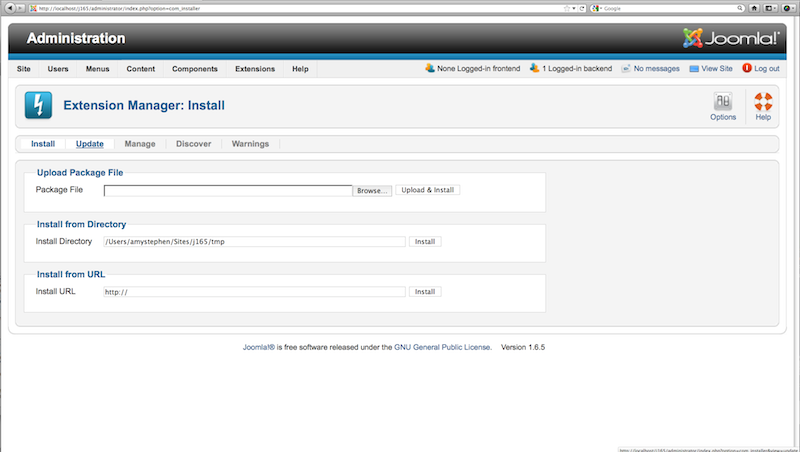Switch to the Discover tab
The width and height of the screenshot is (800, 452).
[x=193, y=144]
